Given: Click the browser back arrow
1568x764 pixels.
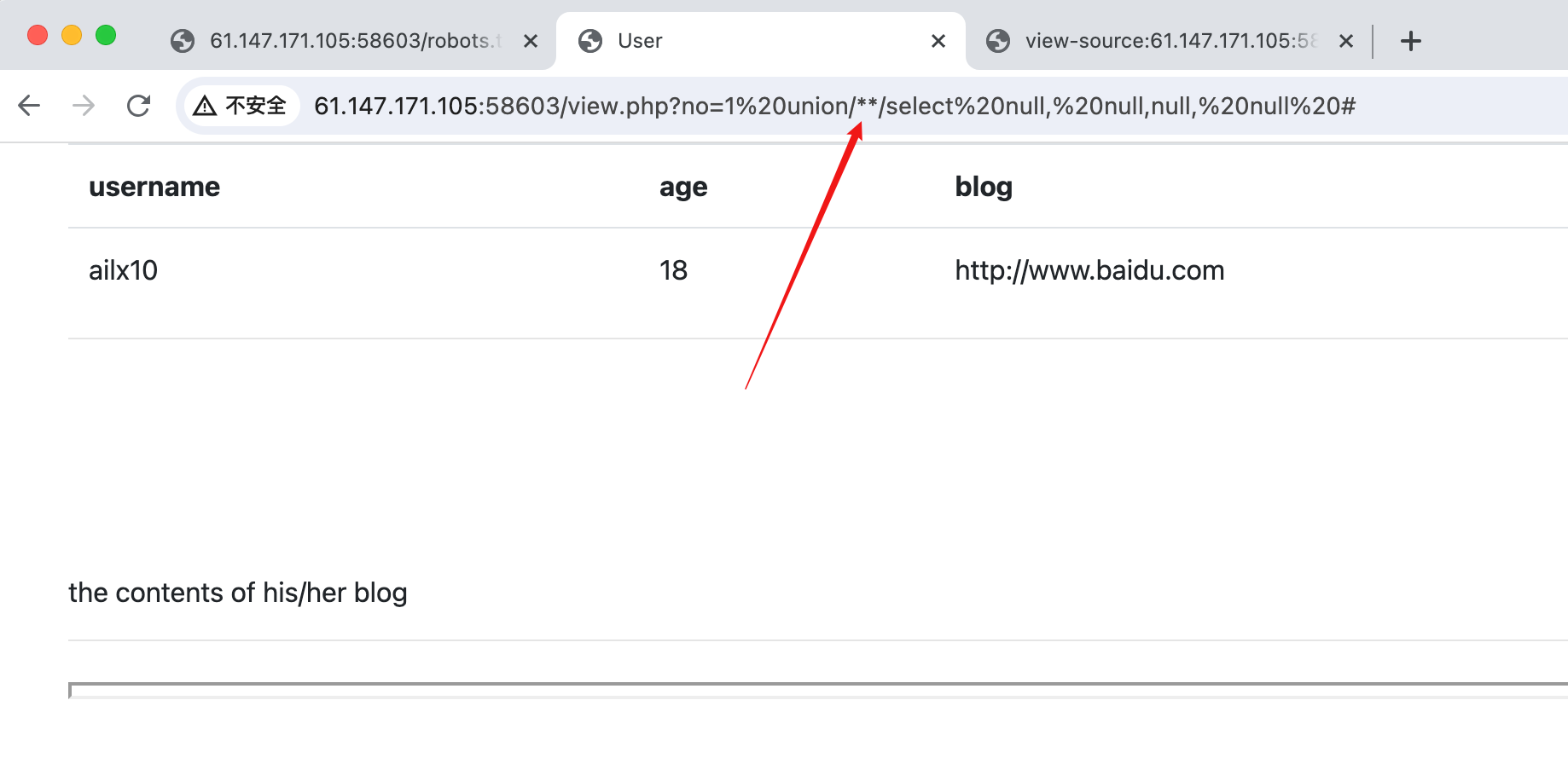Looking at the screenshot, I should tap(29, 106).
